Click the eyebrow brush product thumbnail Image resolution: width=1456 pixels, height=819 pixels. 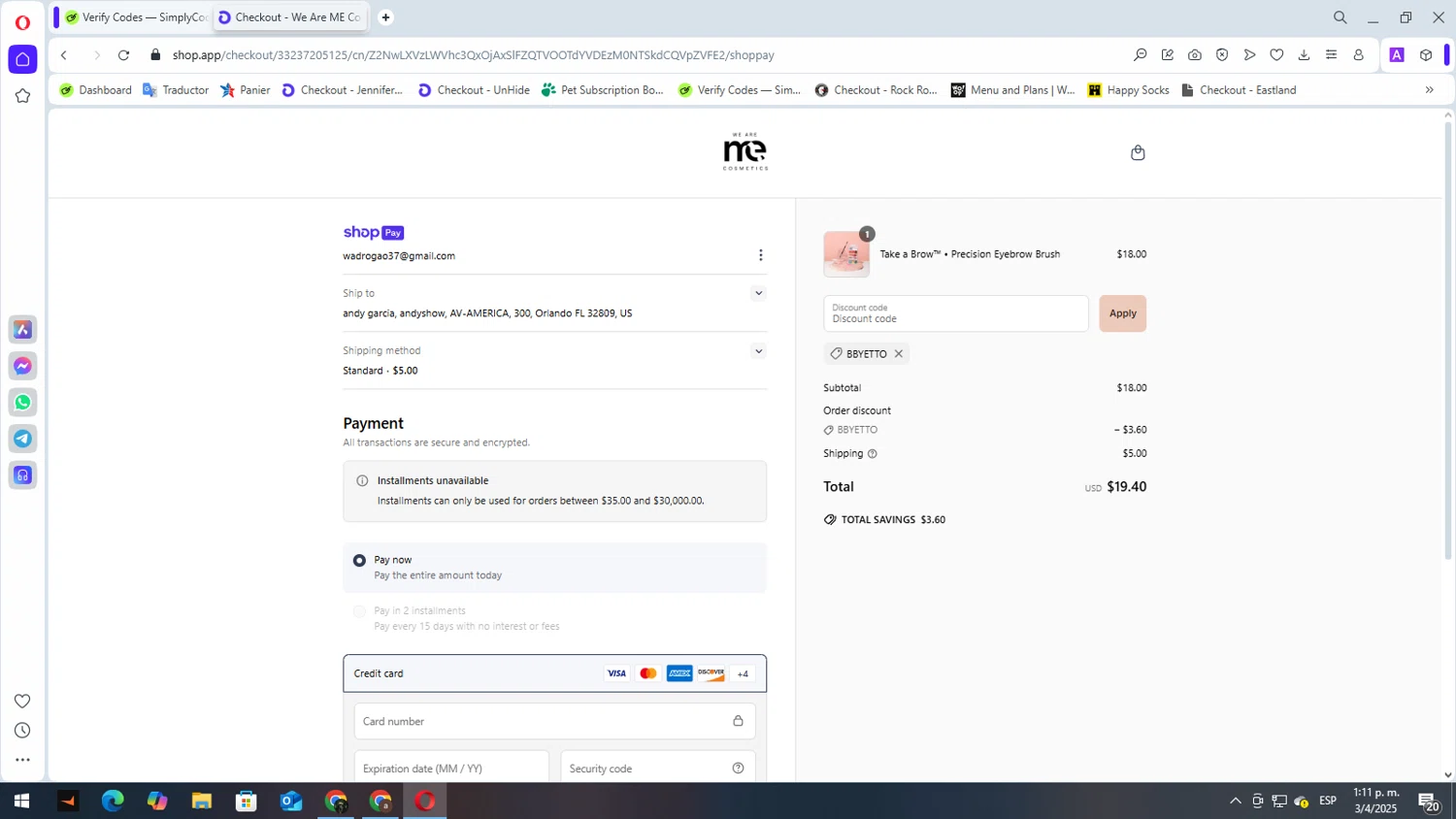coord(846,254)
